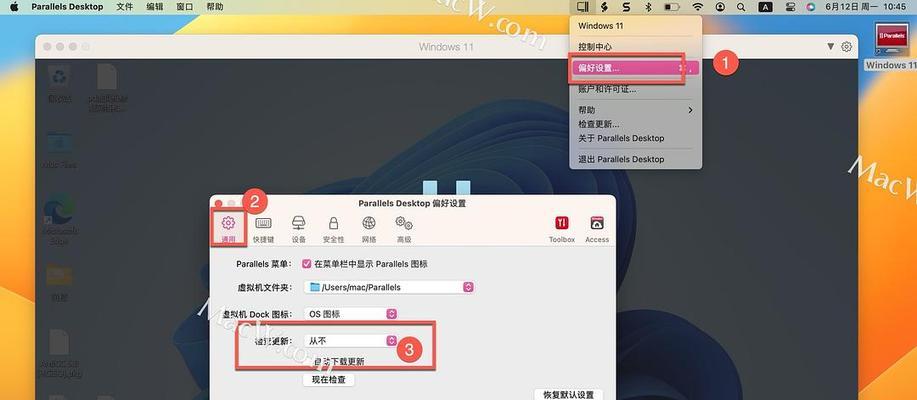Switch to the 快捷键 keyboard shortcuts tab

pos(263,229)
